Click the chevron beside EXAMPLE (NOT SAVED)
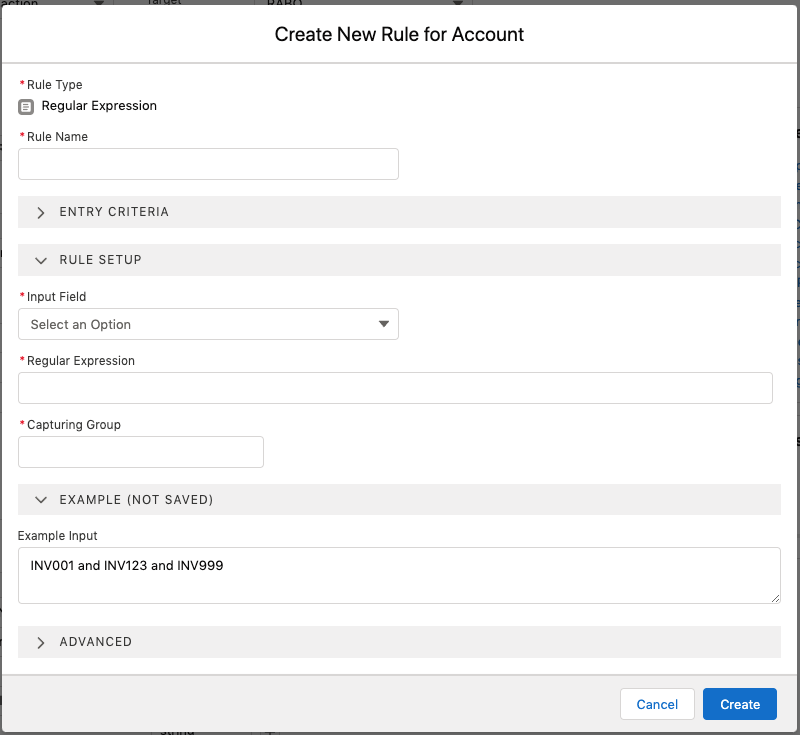 pos(40,499)
